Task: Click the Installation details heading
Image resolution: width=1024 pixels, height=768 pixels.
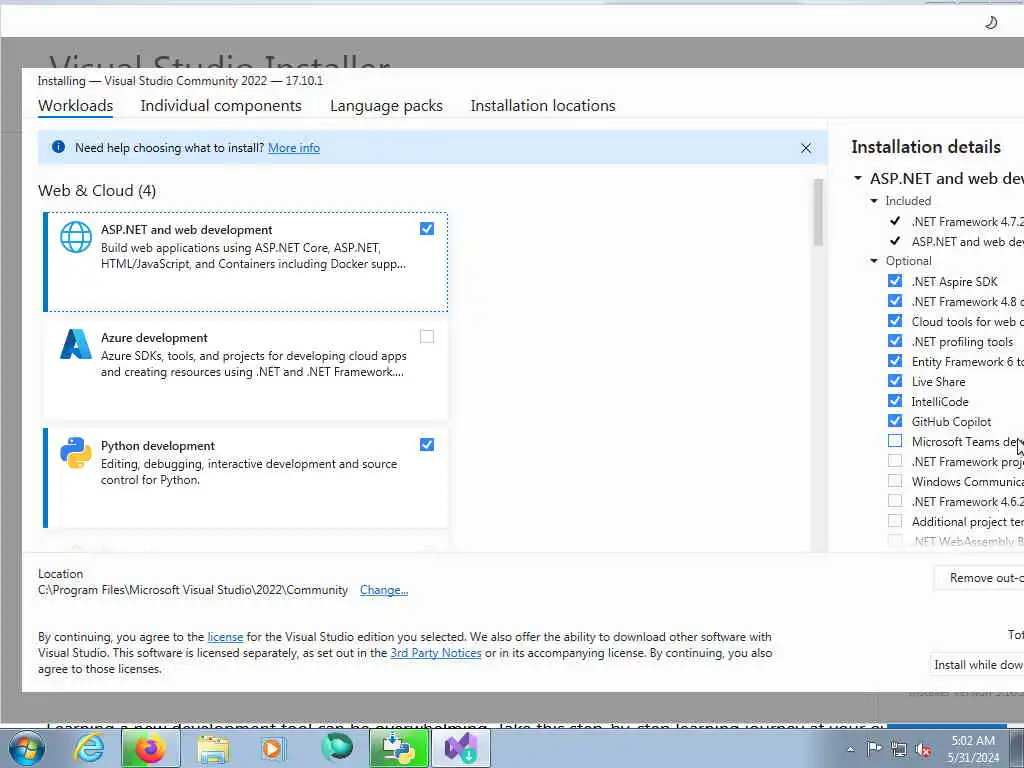Action: pyautogui.click(x=926, y=147)
